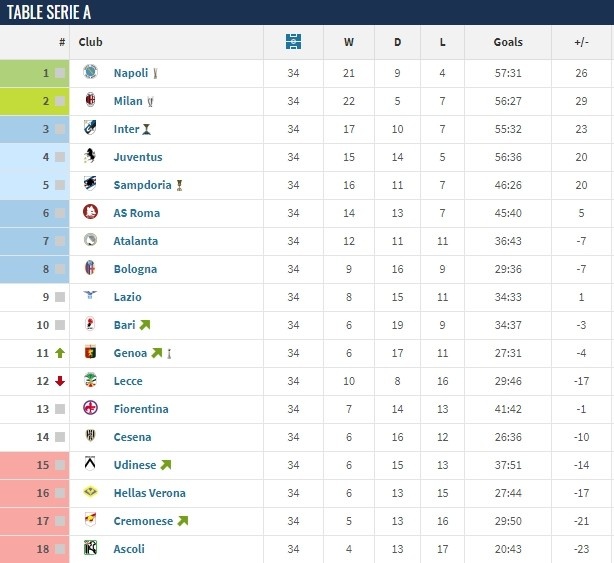Click the Udinese crest icon
Viewport: 614px width, 563px height.
pyautogui.click(x=90, y=464)
